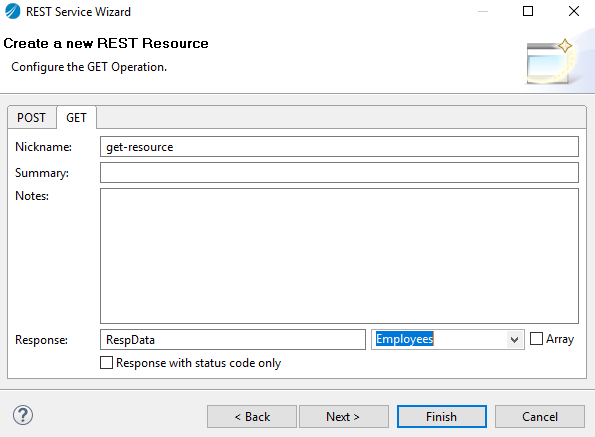The height and width of the screenshot is (437, 595).
Task: Check Response with status code only
Action: pyautogui.click(x=107, y=363)
